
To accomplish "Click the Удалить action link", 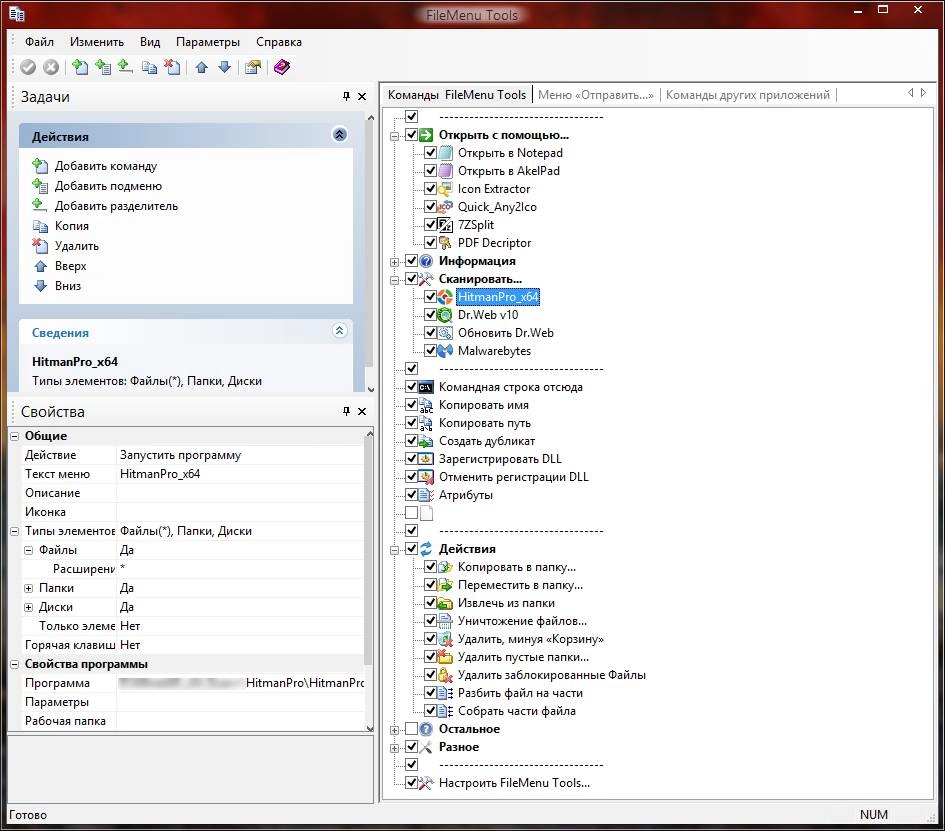I will pos(77,245).
